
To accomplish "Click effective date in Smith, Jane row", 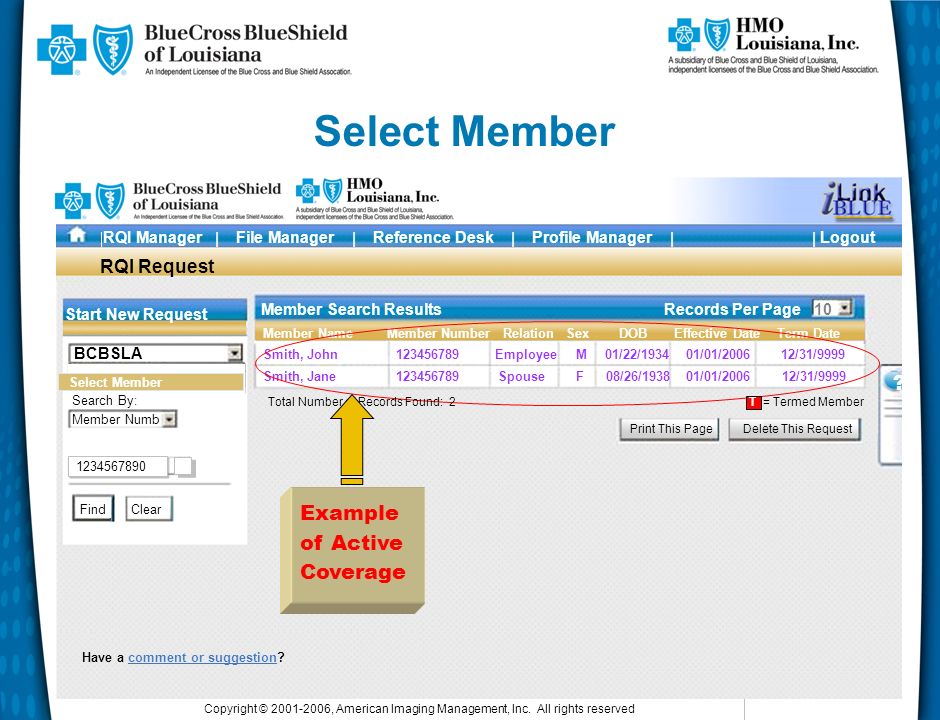I will point(718,376).
